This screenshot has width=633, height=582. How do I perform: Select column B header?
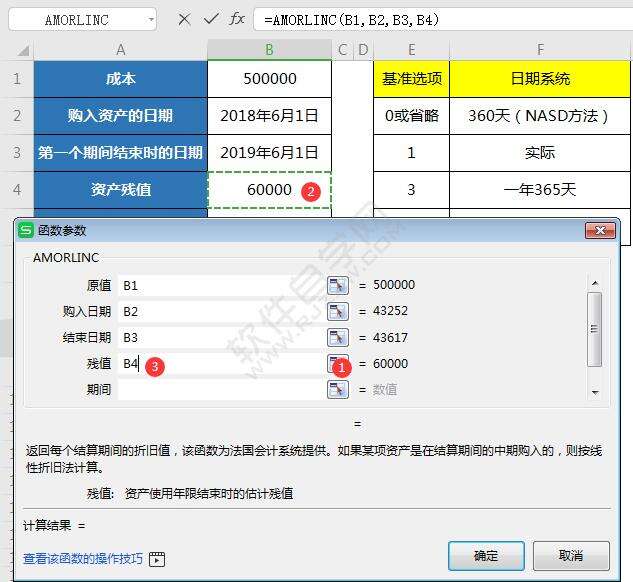[269, 50]
